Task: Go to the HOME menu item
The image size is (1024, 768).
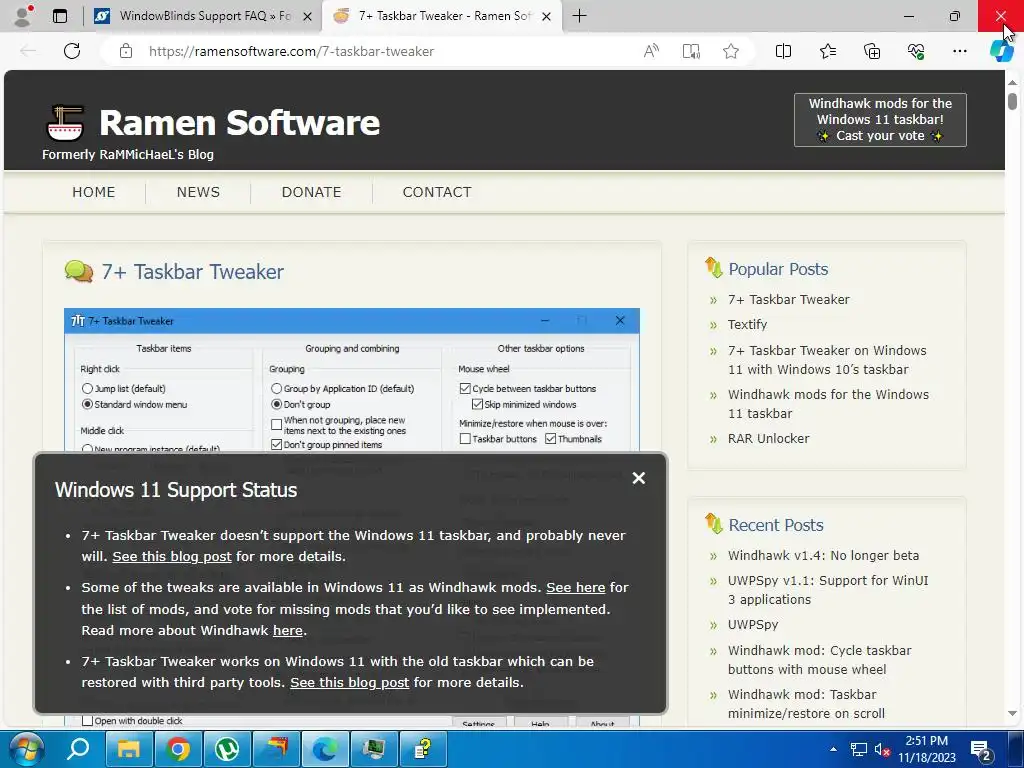Action: (x=93, y=192)
